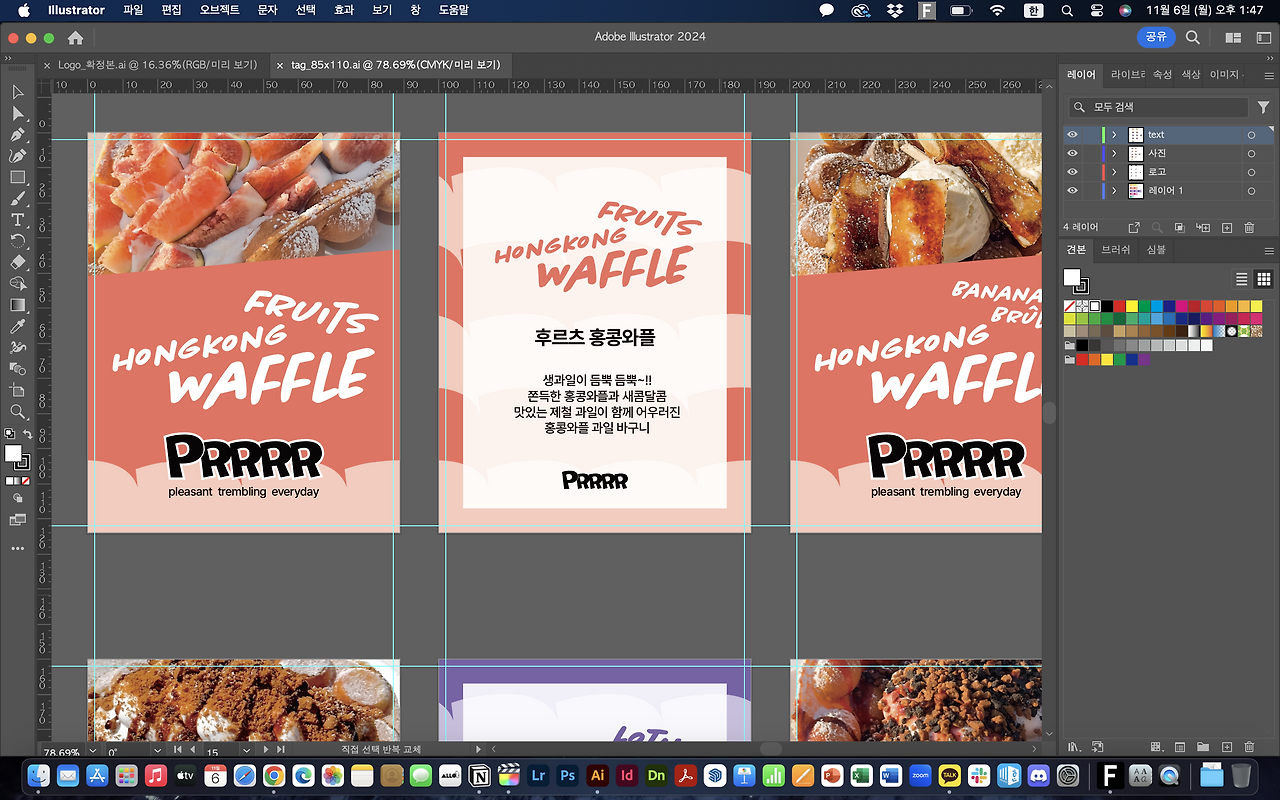Switch swatches to thumbnail grid view
The width and height of the screenshot is (1280, 800).
(1263, 279)
